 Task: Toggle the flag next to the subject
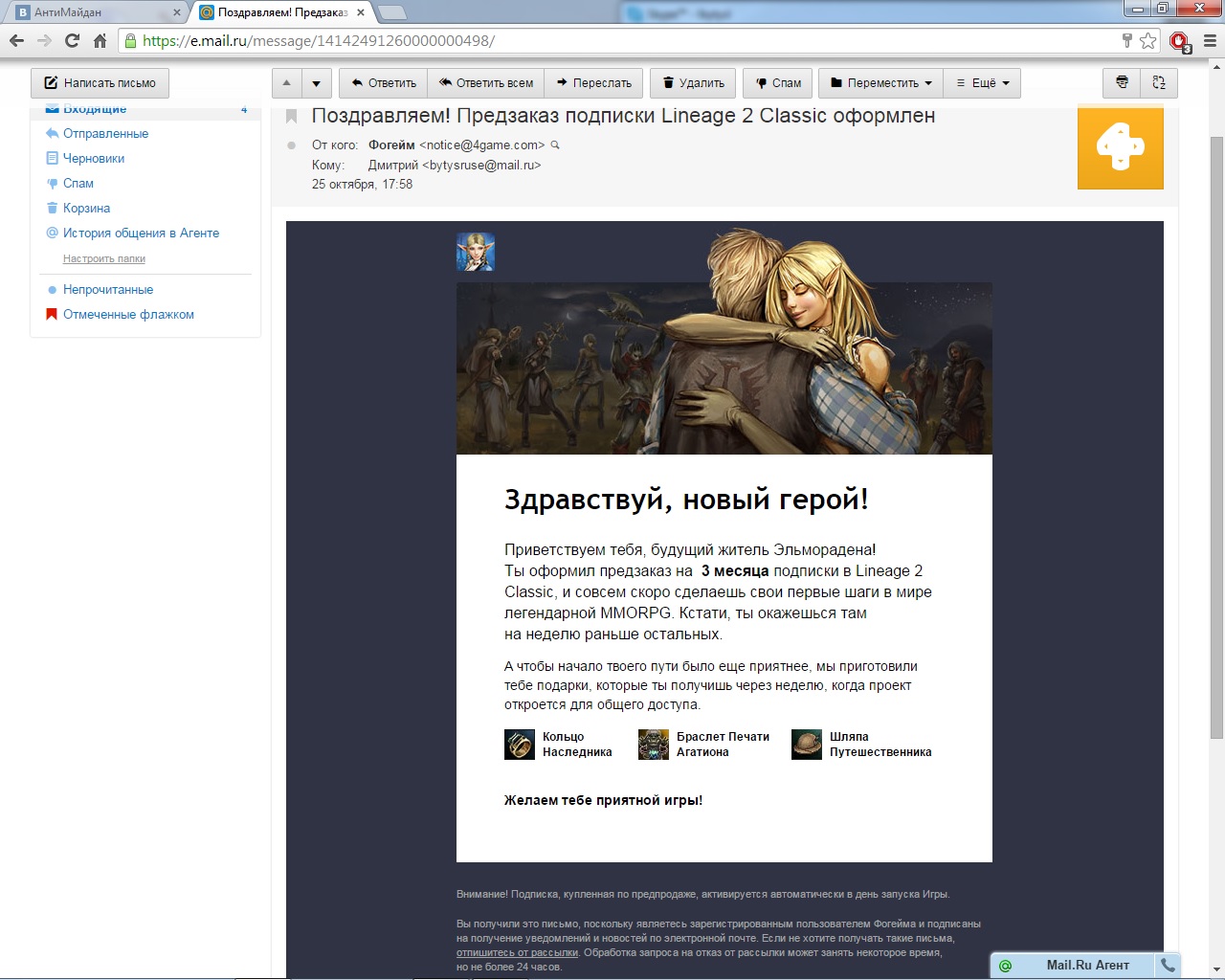point(292,117)
